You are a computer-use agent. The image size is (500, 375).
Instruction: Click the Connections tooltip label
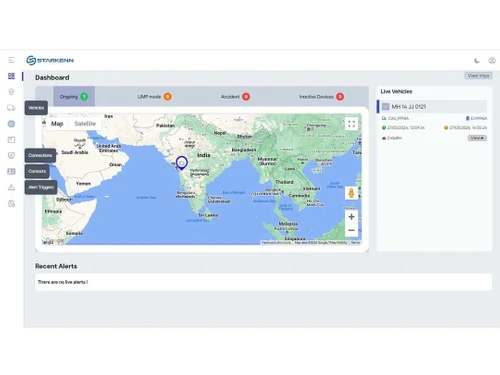(40, 155)
